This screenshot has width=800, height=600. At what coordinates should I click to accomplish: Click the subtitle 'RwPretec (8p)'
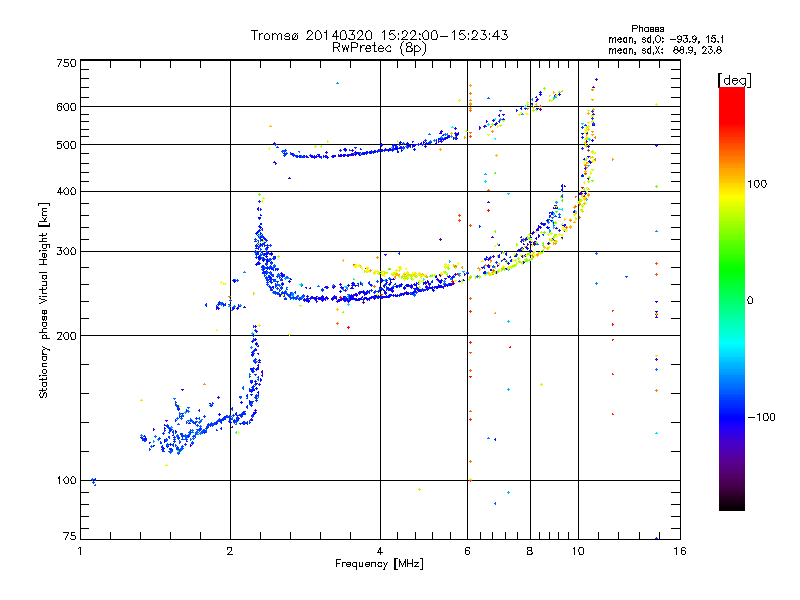coord(379,48)
